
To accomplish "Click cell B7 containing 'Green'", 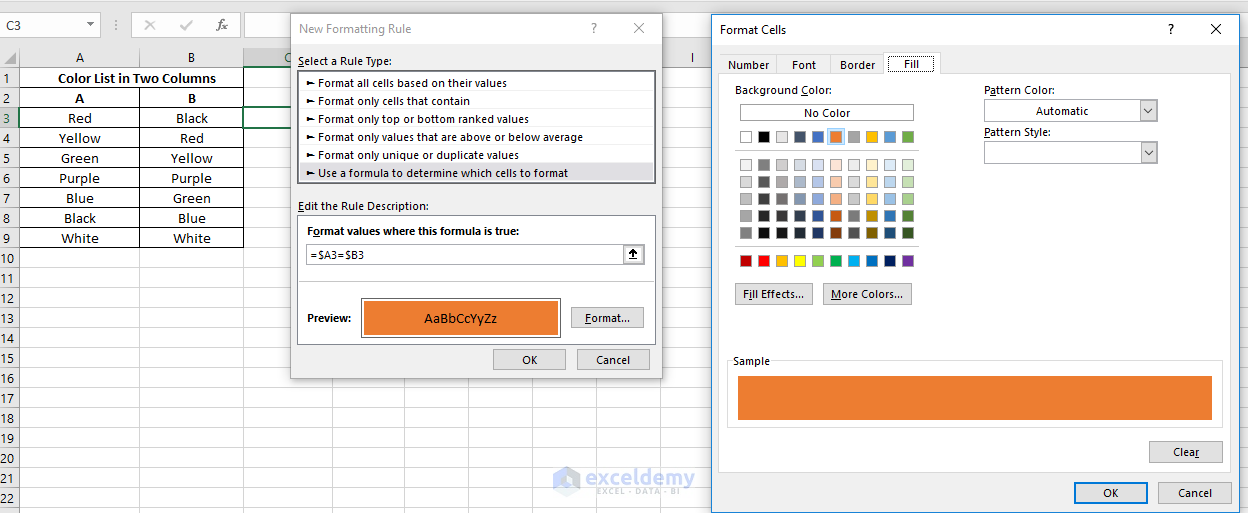I will pyautogui.click(x=191, y=198).
